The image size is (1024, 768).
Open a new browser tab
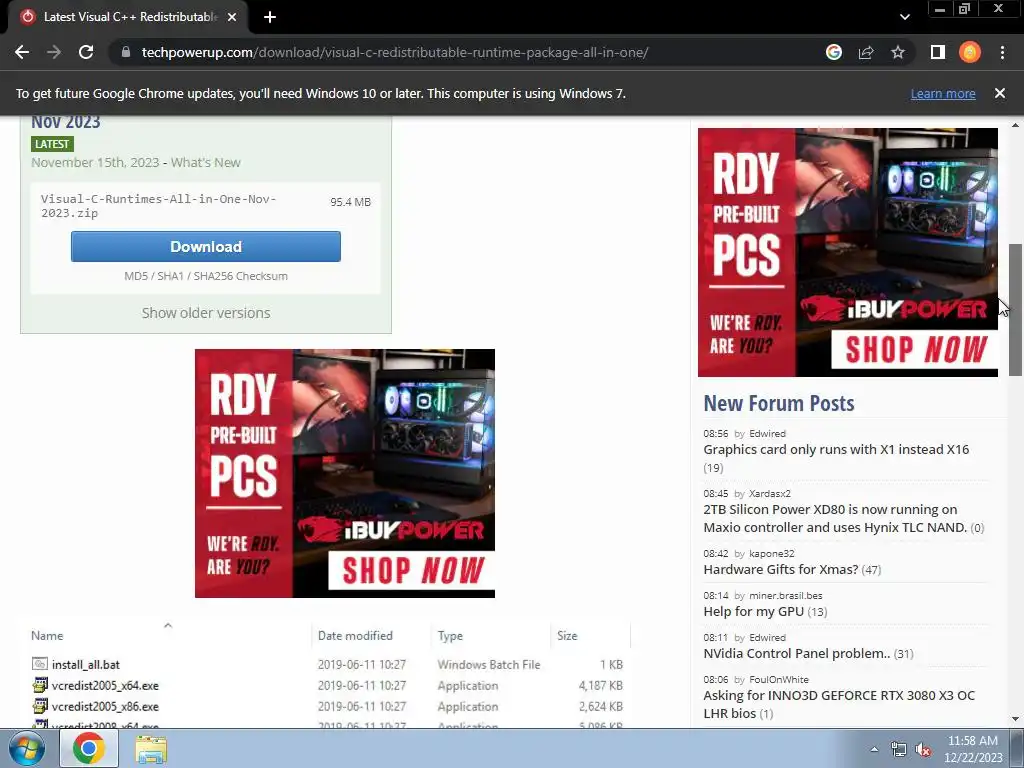click(270, 17)
